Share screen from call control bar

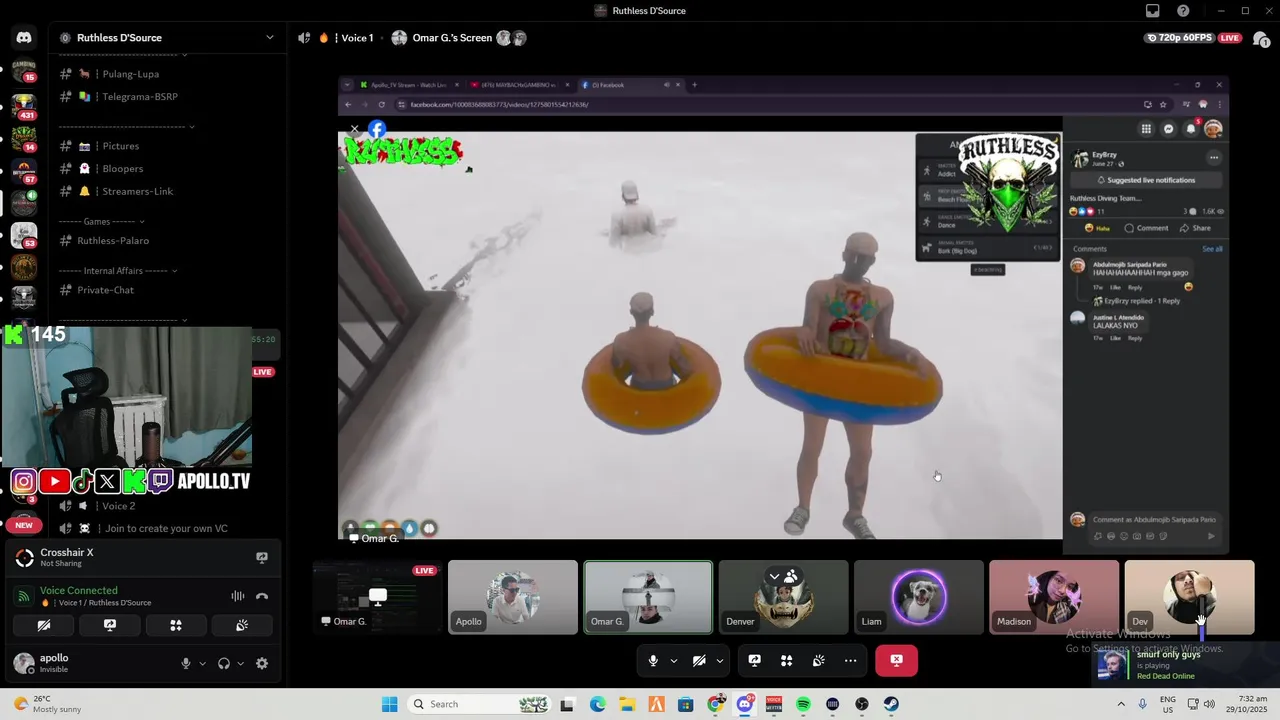click(755, 660)
